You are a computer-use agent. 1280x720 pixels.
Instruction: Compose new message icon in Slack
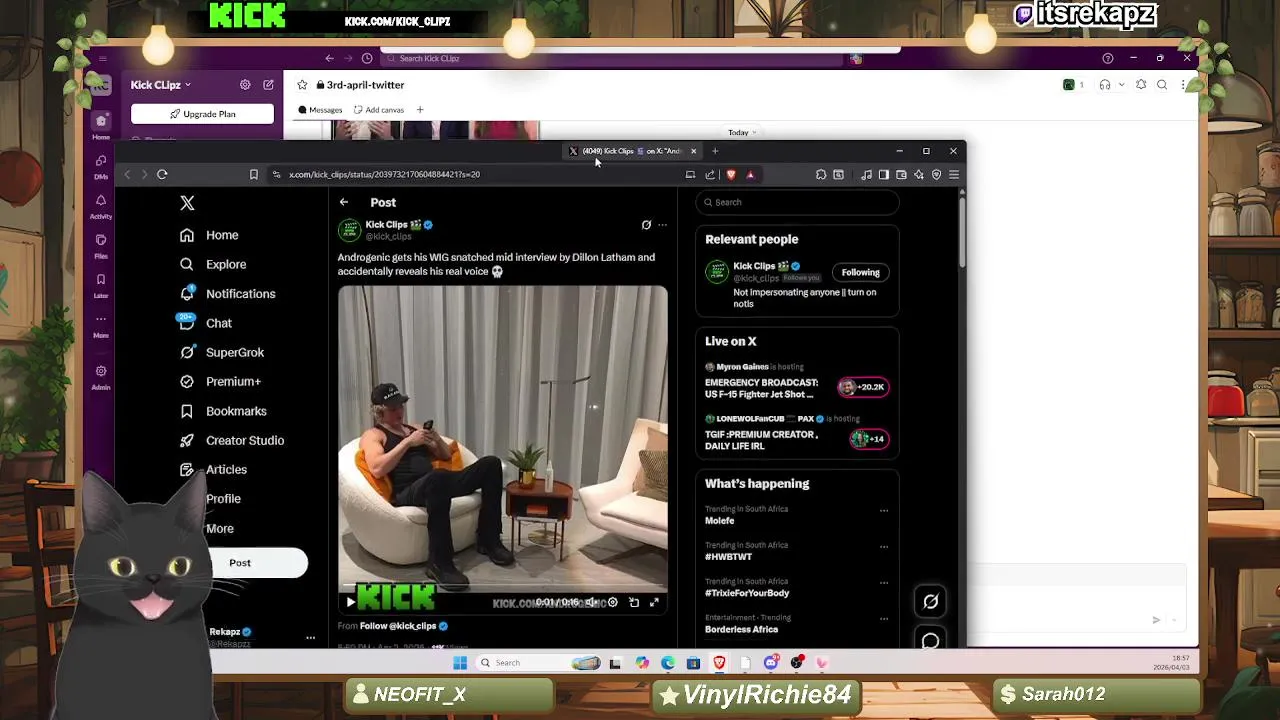click(268, 85)
